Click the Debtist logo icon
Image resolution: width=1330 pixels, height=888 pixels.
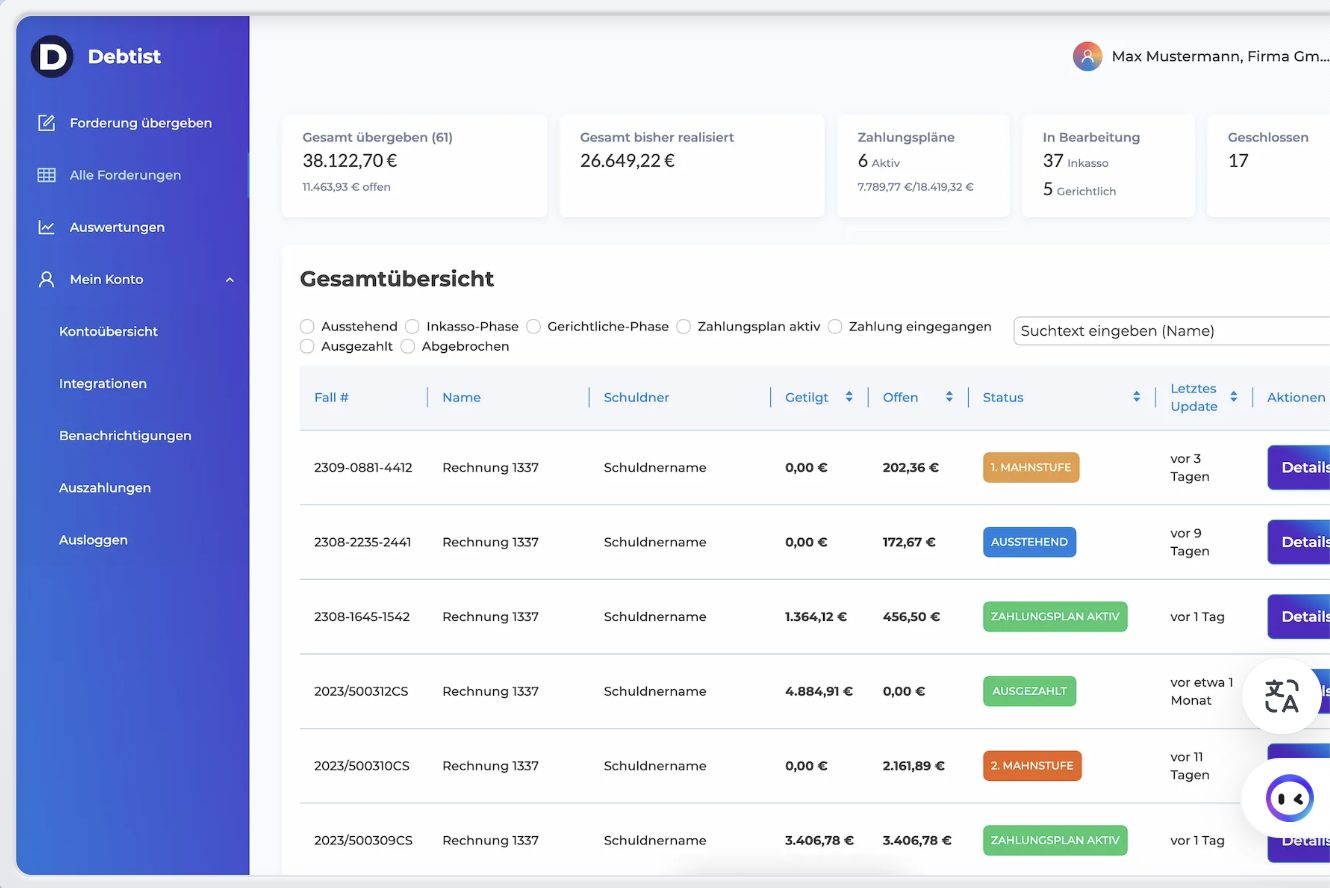pos(52,57)
